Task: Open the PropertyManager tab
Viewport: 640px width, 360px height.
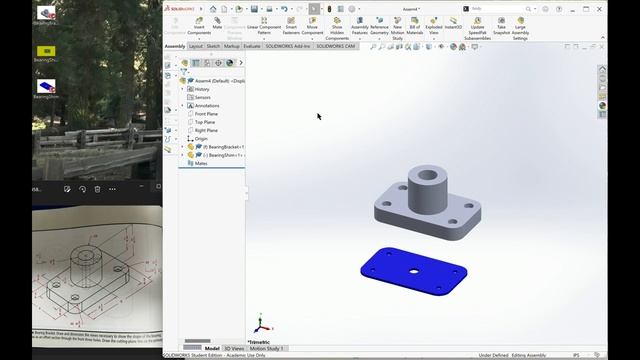Action: click(196, 63)
